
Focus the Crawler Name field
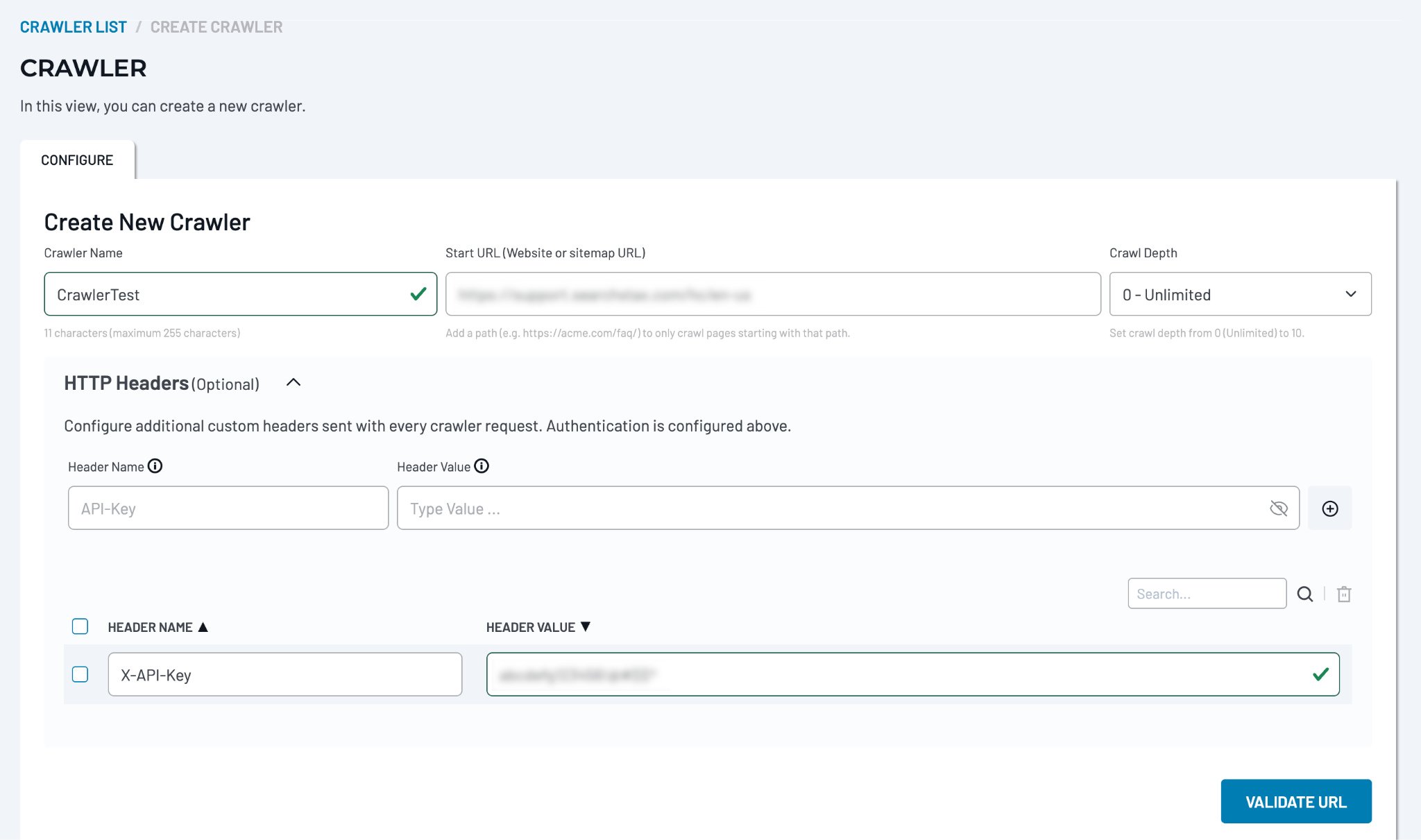tap(241, 294)
